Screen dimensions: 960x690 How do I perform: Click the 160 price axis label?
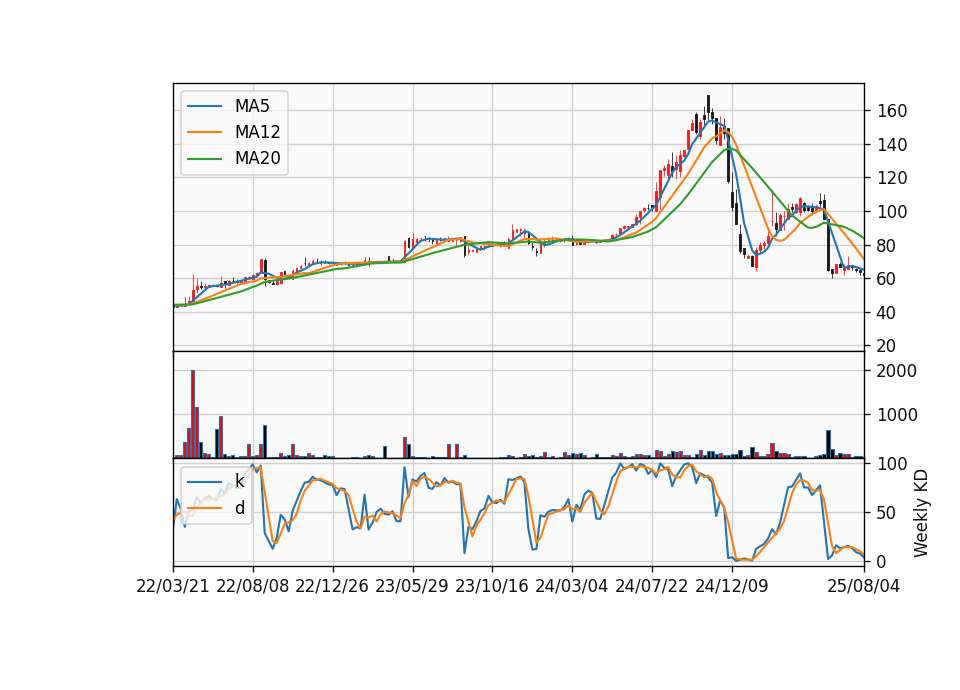pos(892,111)
